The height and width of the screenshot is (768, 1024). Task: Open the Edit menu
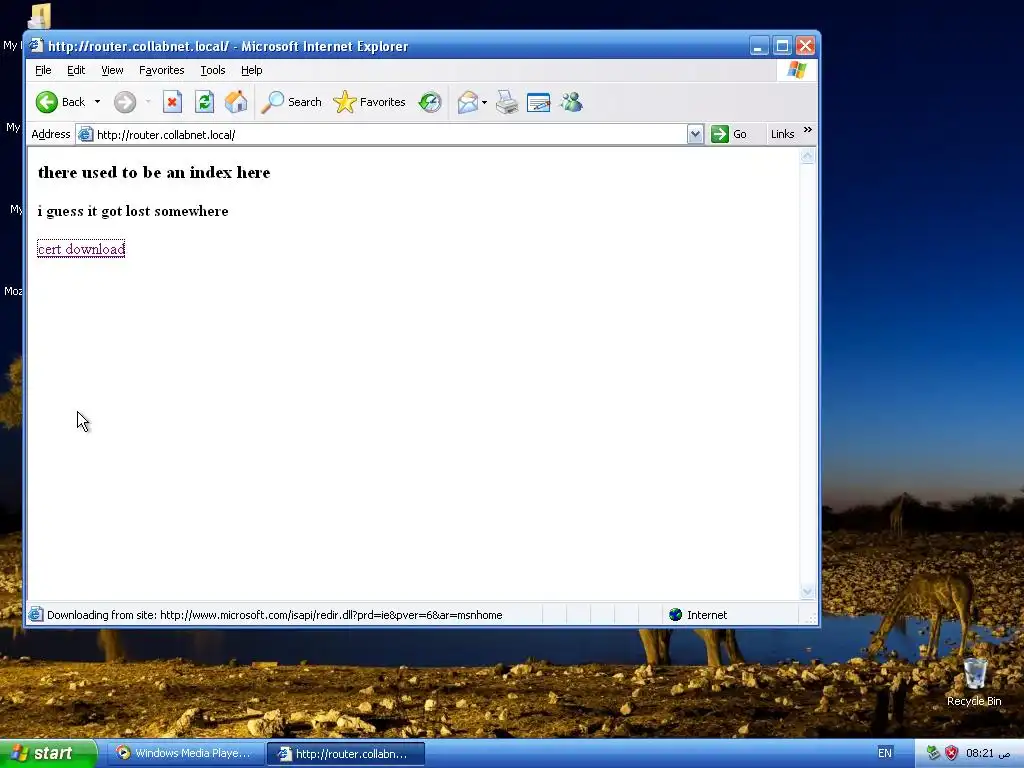[76, 70]
